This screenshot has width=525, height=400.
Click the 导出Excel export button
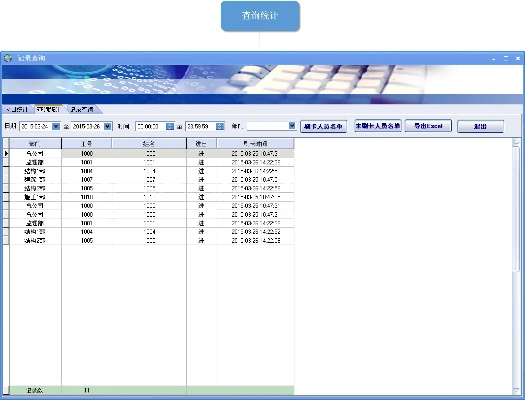tap(428, 126)
